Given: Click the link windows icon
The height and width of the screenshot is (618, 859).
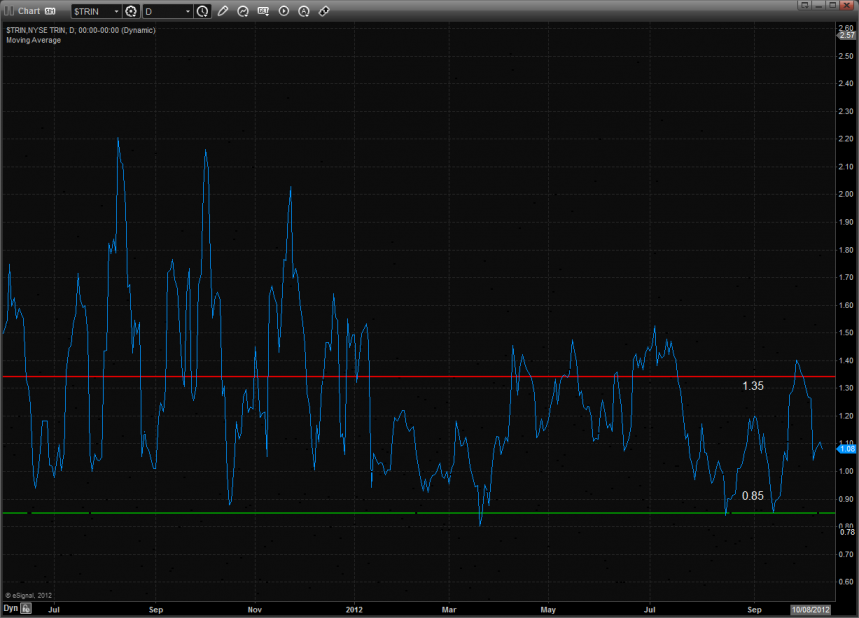Looking at the screenshot, I should click(x=324, y=11).
